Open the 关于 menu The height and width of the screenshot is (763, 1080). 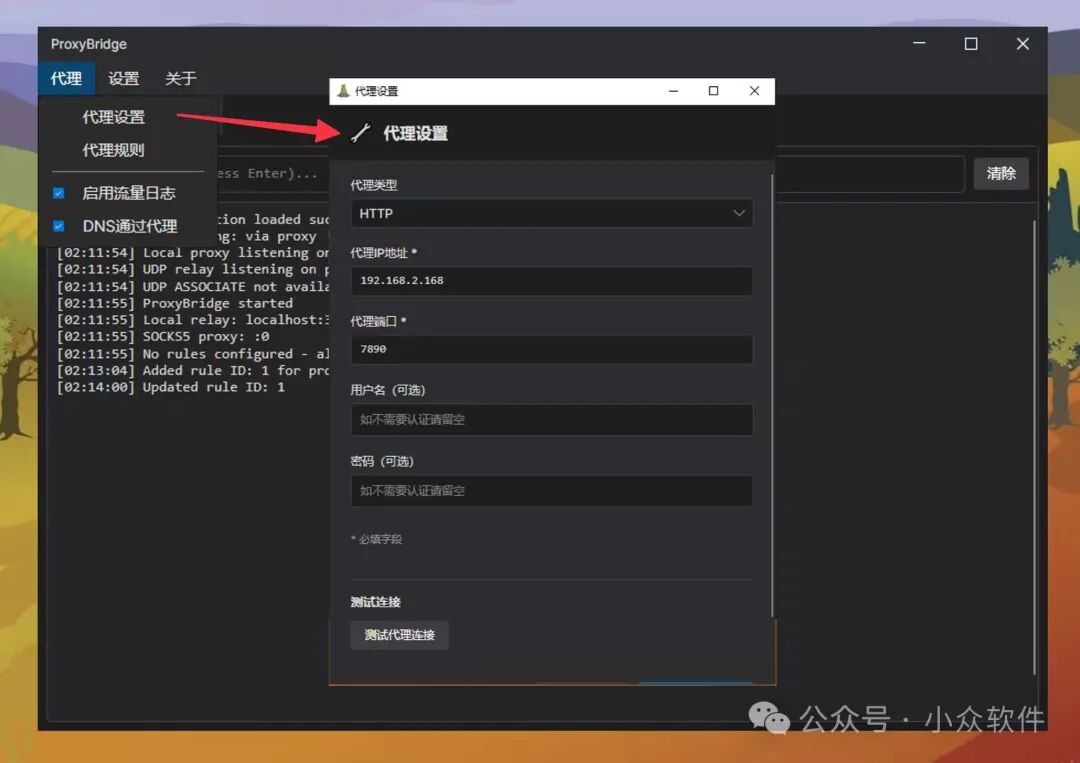coord(180,78)
